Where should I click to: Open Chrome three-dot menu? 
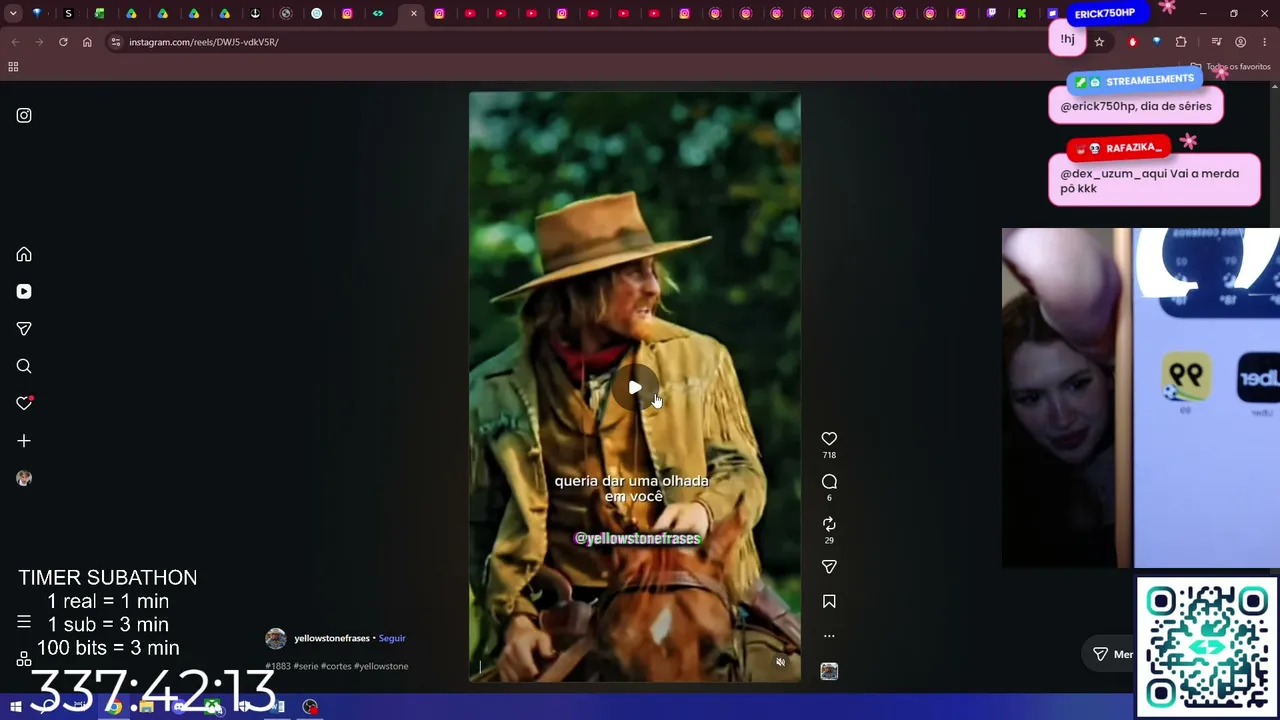pyautogui.click(x=1265, y=42)
